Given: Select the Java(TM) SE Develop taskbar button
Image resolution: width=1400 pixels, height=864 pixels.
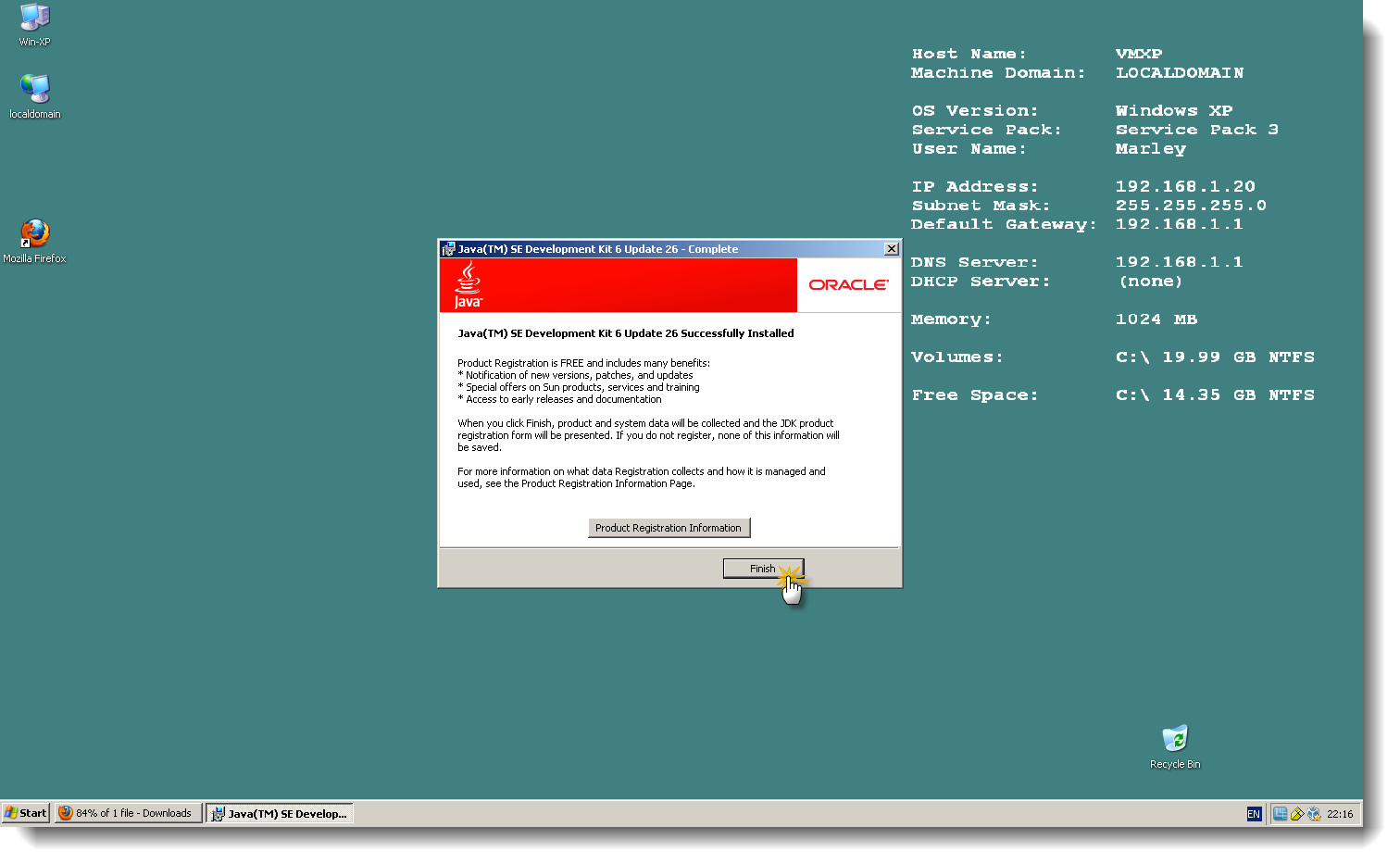Looking at the screenshot, I should [x=279, y=813].
